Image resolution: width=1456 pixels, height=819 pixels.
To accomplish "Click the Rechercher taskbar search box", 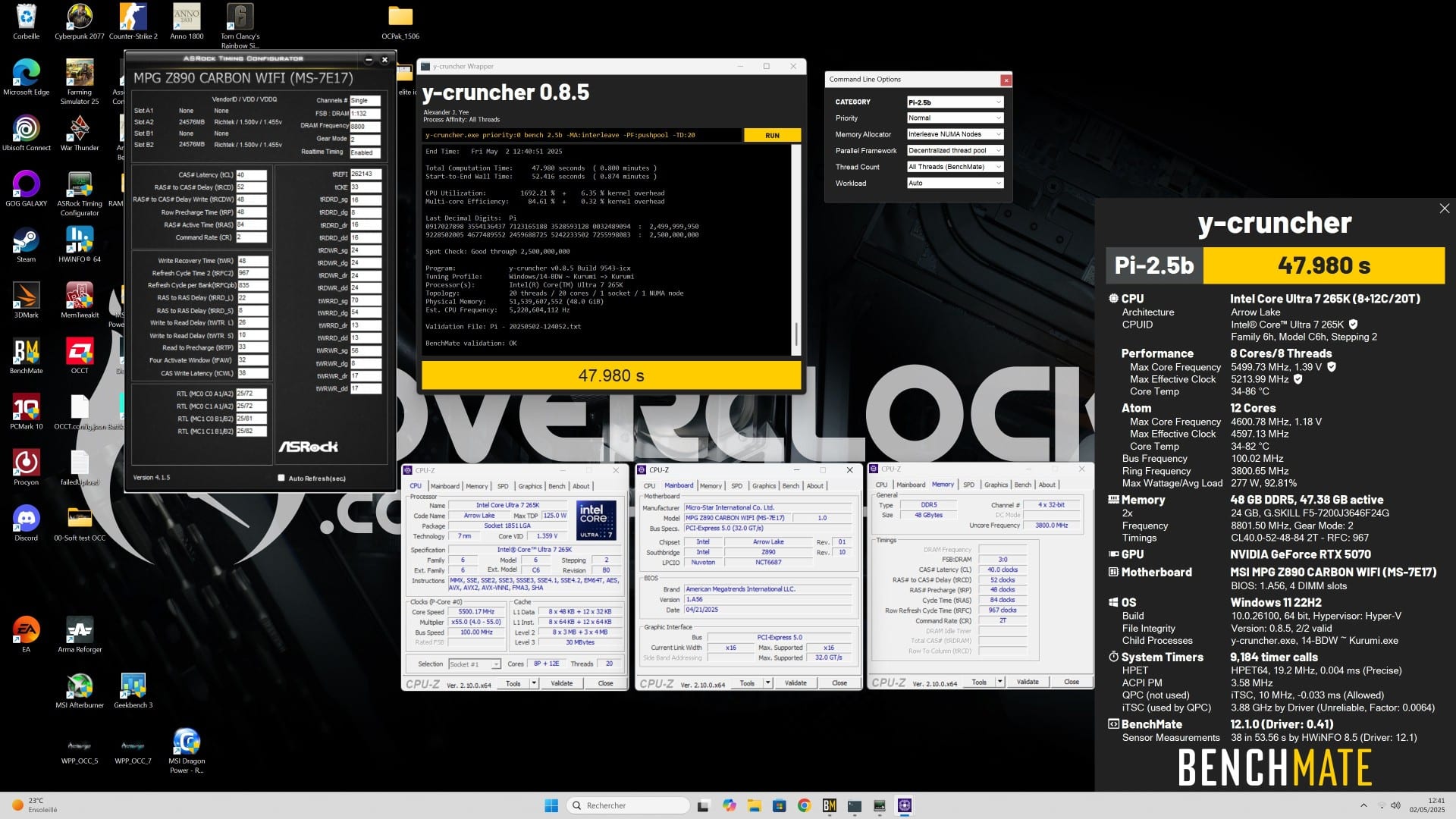I will point(628,805).
